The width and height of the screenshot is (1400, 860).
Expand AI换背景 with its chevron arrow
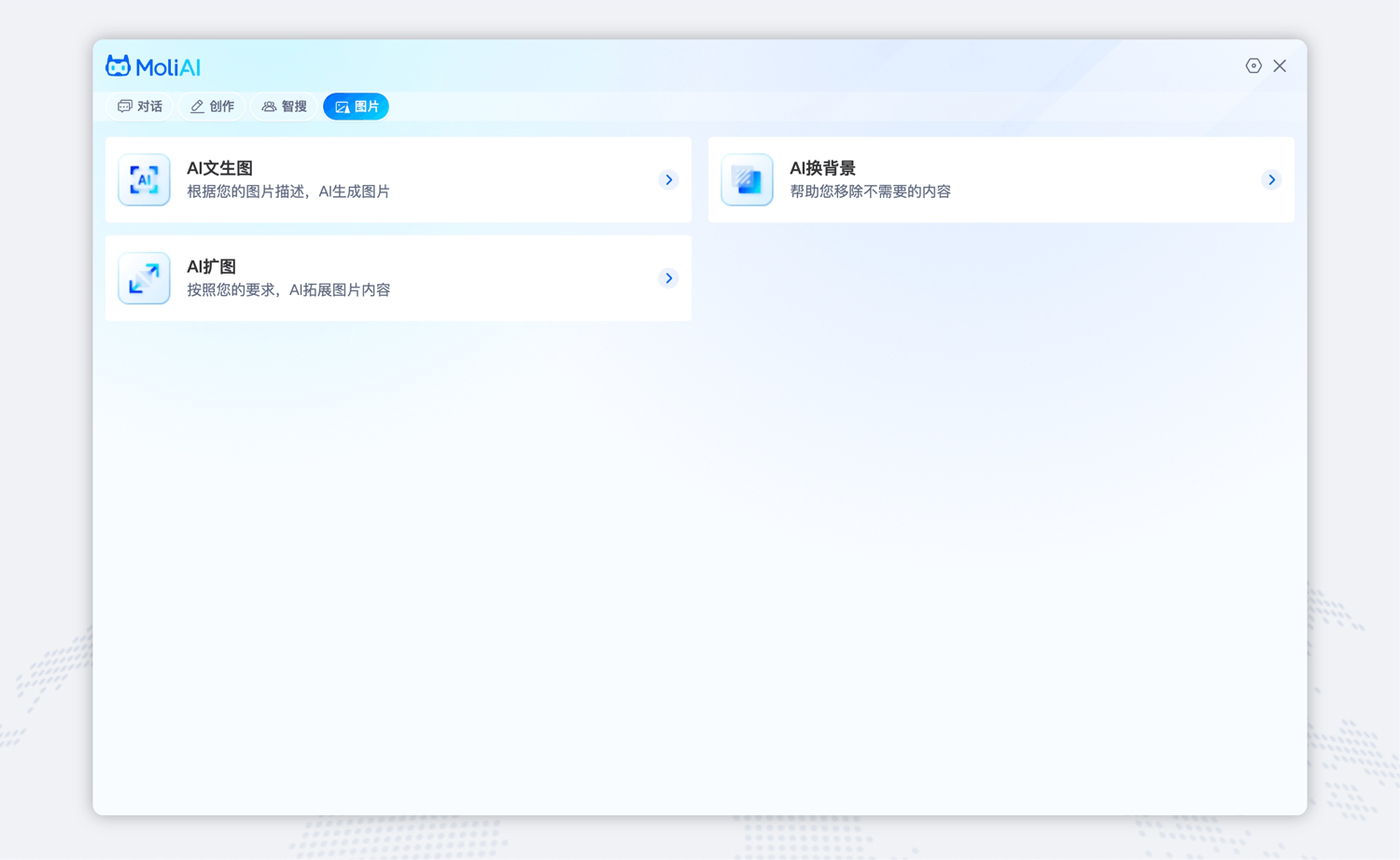point(1271,179)
